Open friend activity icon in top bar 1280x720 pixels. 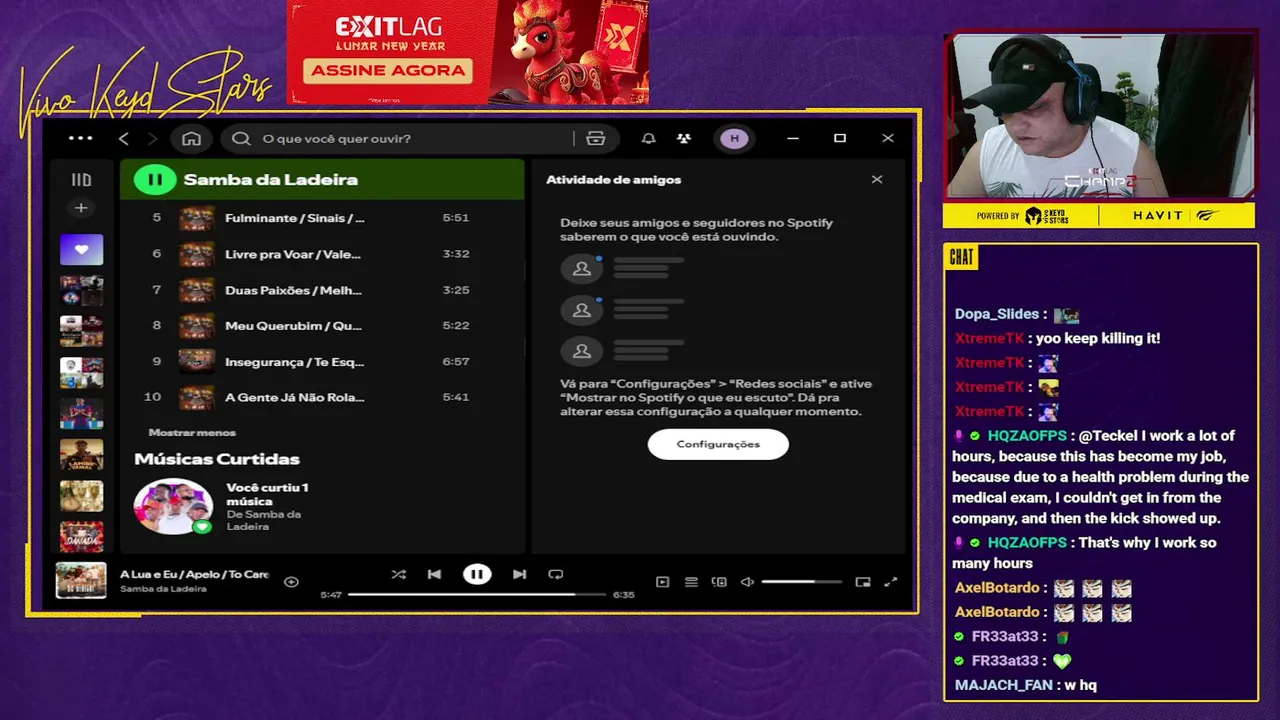683,138
